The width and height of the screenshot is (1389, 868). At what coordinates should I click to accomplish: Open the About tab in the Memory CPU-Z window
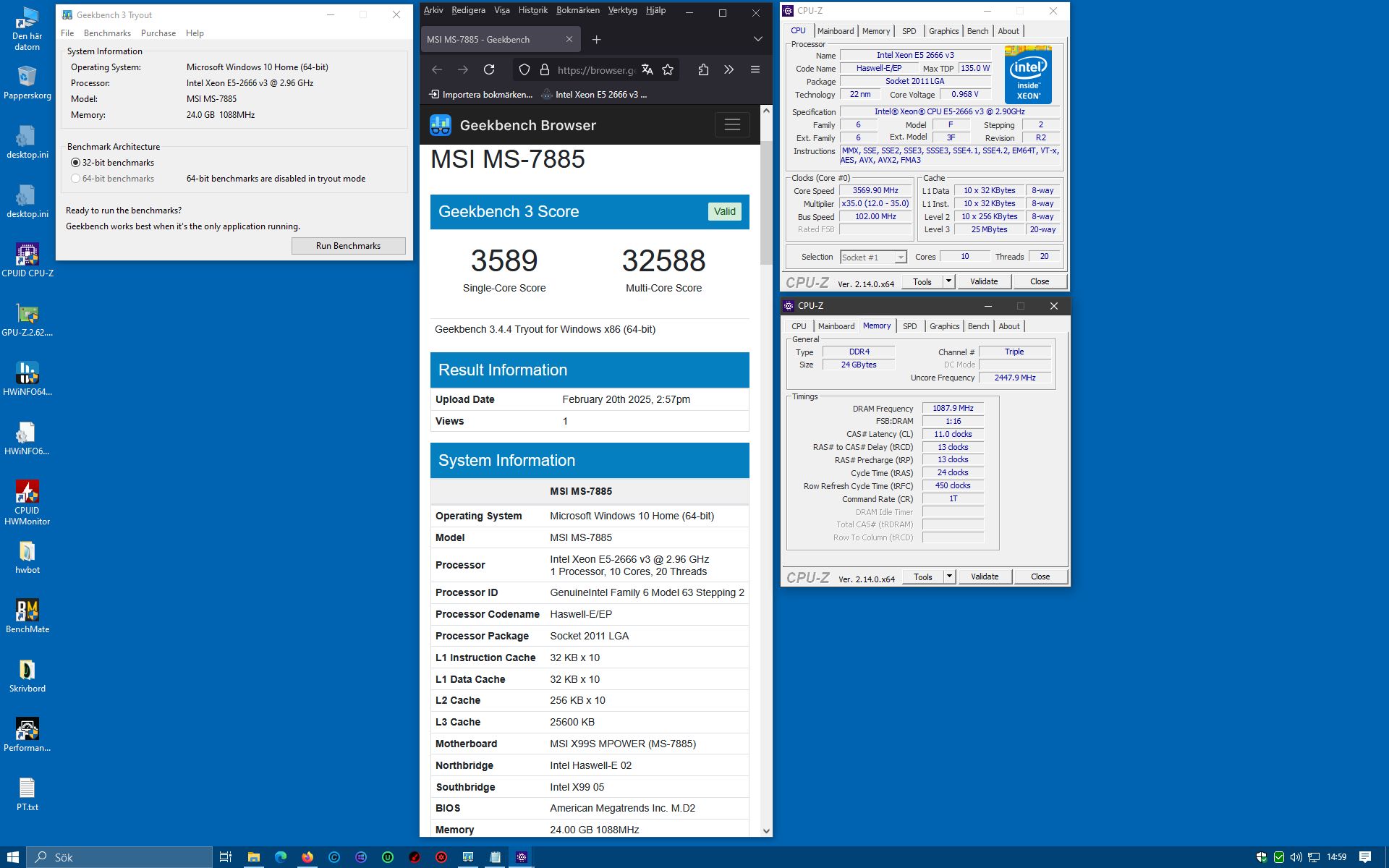coord(1009,326)
